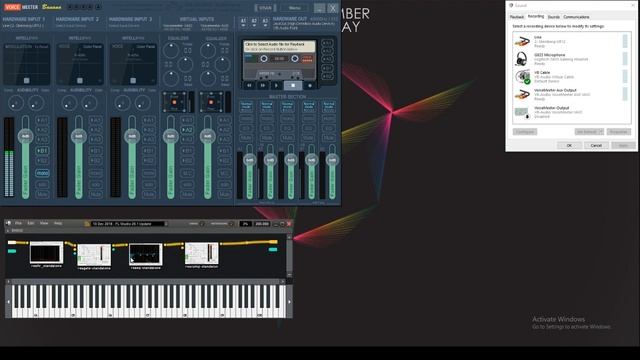This screenshot has height=360, width=640.
Task: Click Hardware Input 1 fader gain knob
Action: [25, 136]
